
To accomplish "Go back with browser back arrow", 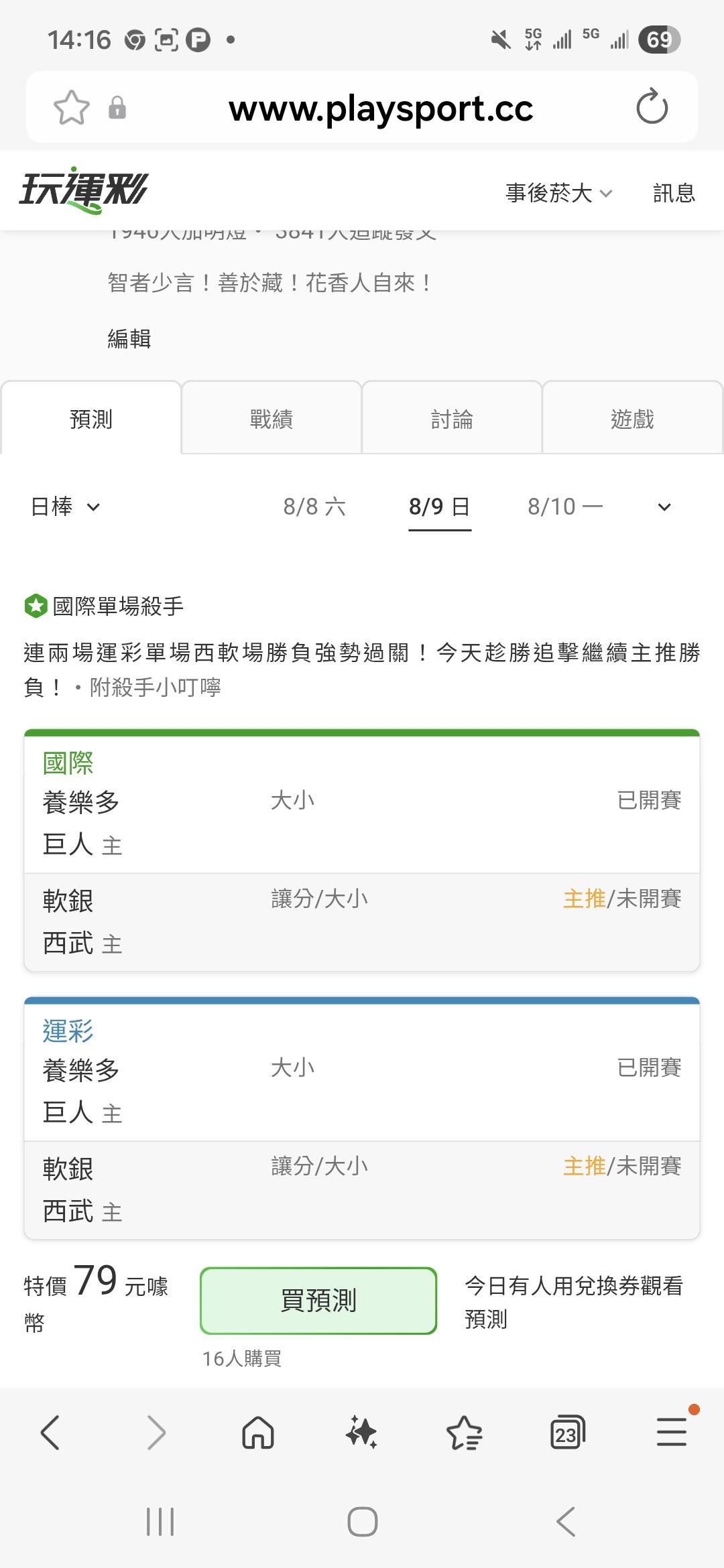I will [51, 1433].
